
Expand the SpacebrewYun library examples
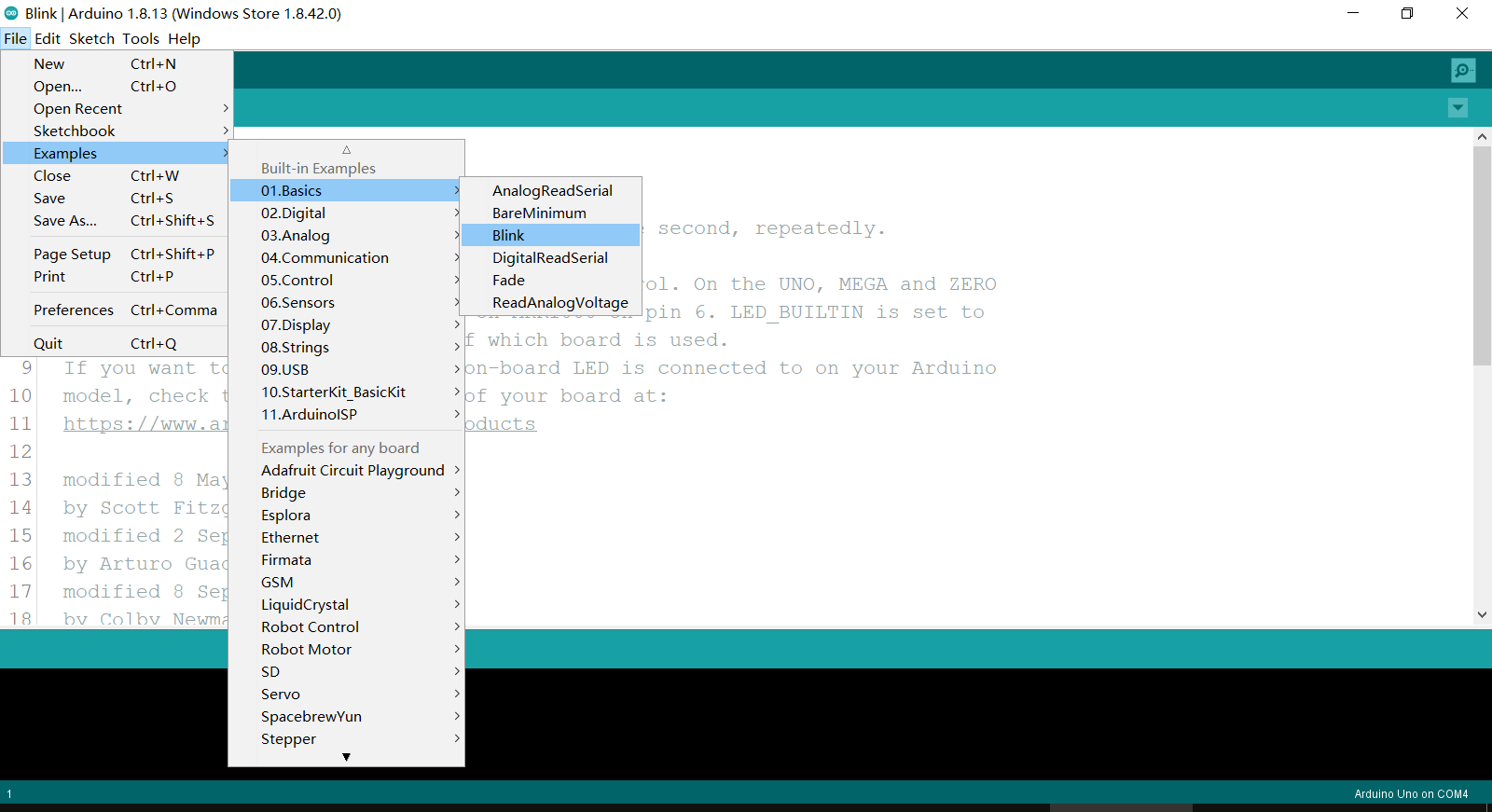tap(346, 716)
